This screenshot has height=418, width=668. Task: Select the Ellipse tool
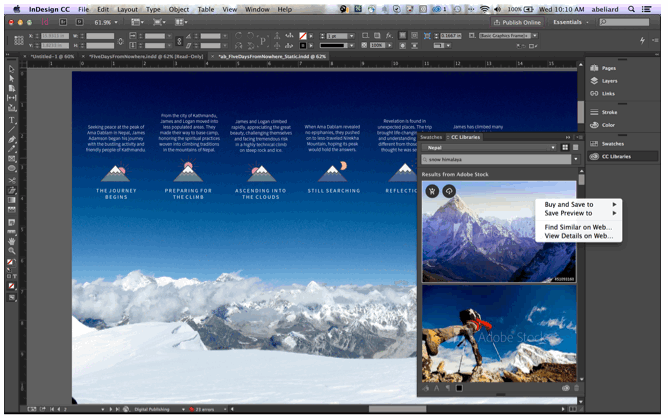(12, 169)
